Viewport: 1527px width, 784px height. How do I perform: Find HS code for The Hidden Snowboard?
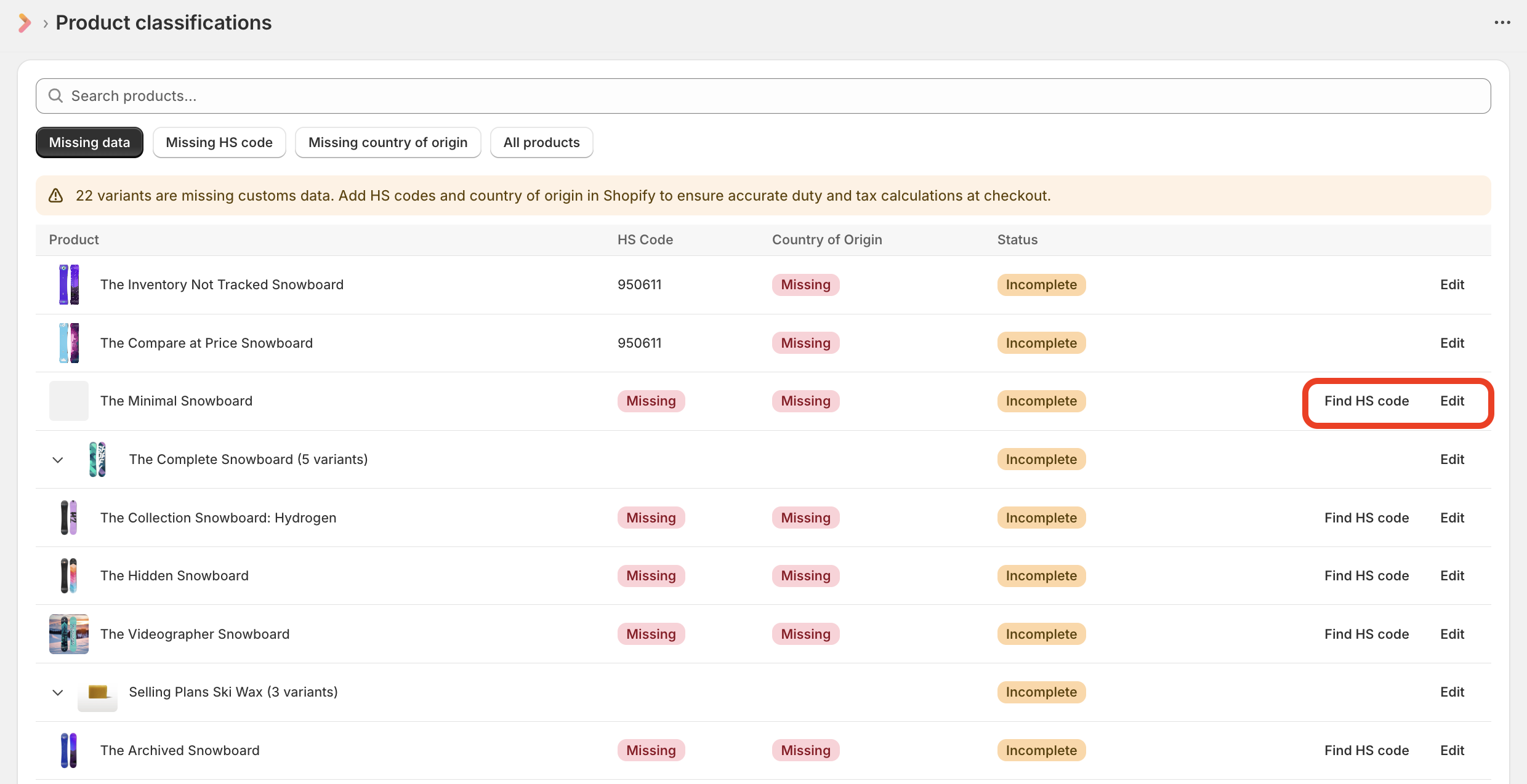click(x=1366, y=576)
